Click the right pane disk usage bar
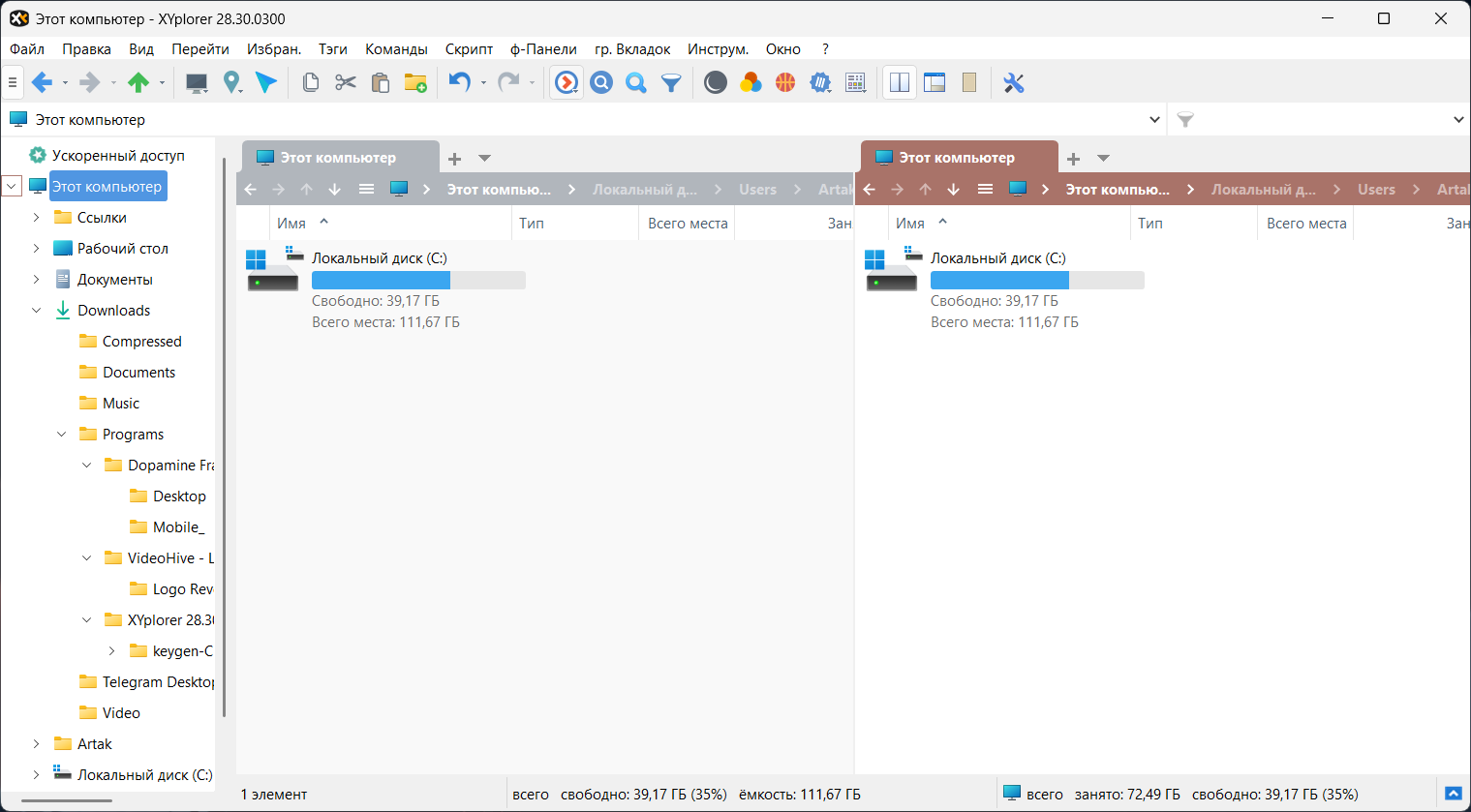The width and height of the screenshot is (1471, 812). pos(1037,281)
